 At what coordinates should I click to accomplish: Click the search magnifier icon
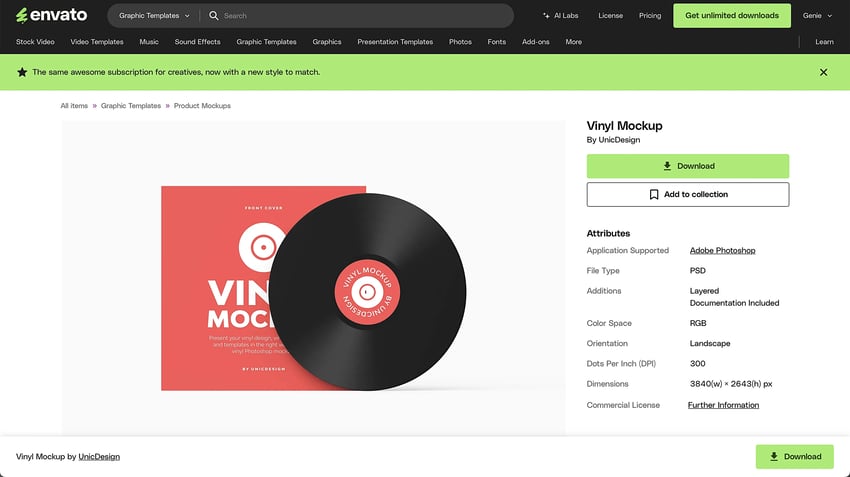[x=214, y=16]
